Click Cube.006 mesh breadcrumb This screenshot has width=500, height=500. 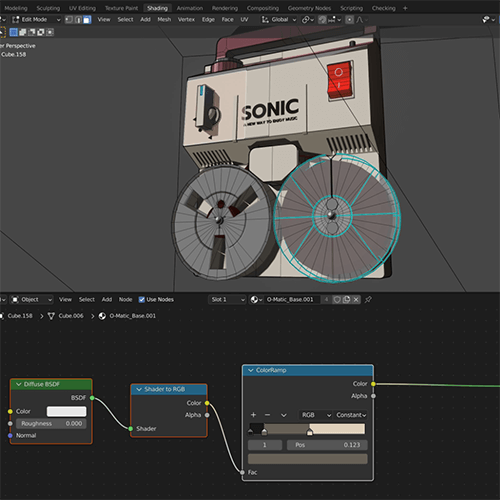(71, 316)
